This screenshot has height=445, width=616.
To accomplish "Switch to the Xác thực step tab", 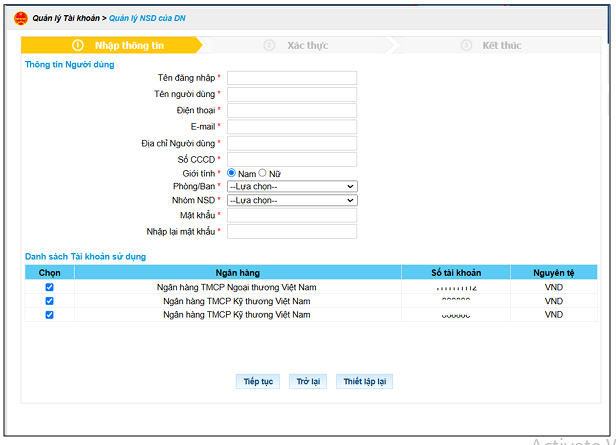I will point(299,45).
